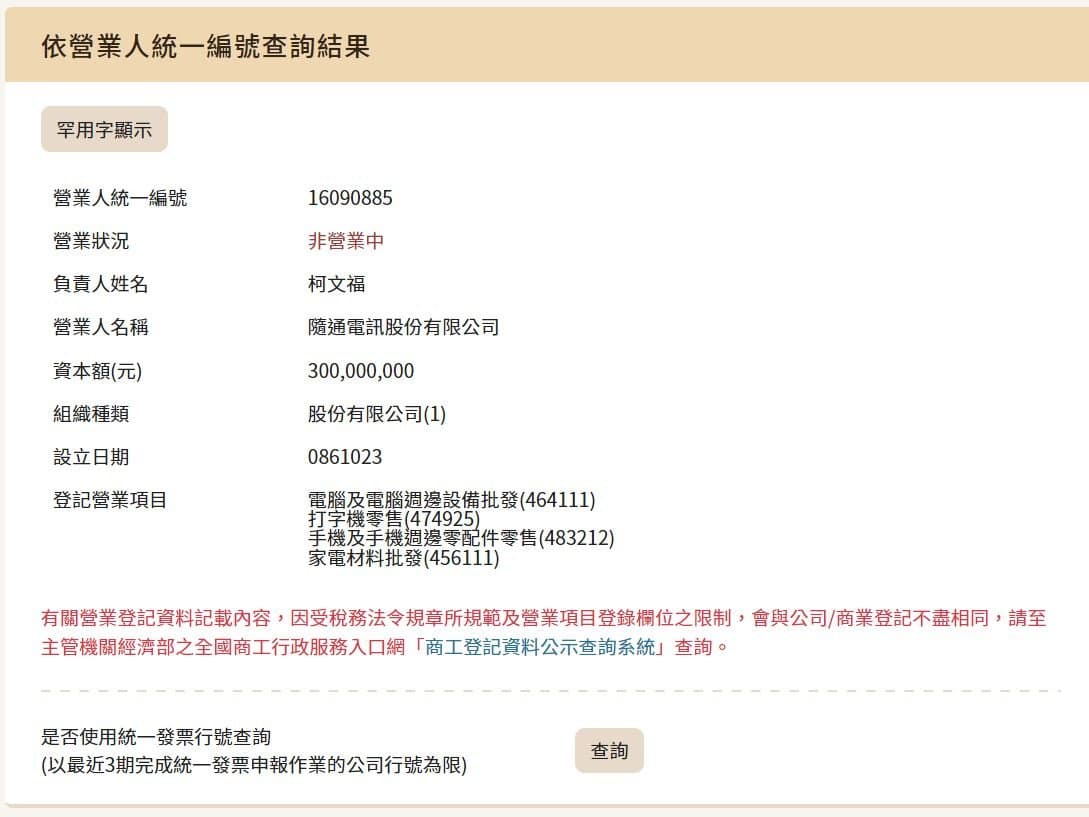Click the 罕用字顯示 button
This screenshot has height=817, width=1089.
(x=104, y=129)
